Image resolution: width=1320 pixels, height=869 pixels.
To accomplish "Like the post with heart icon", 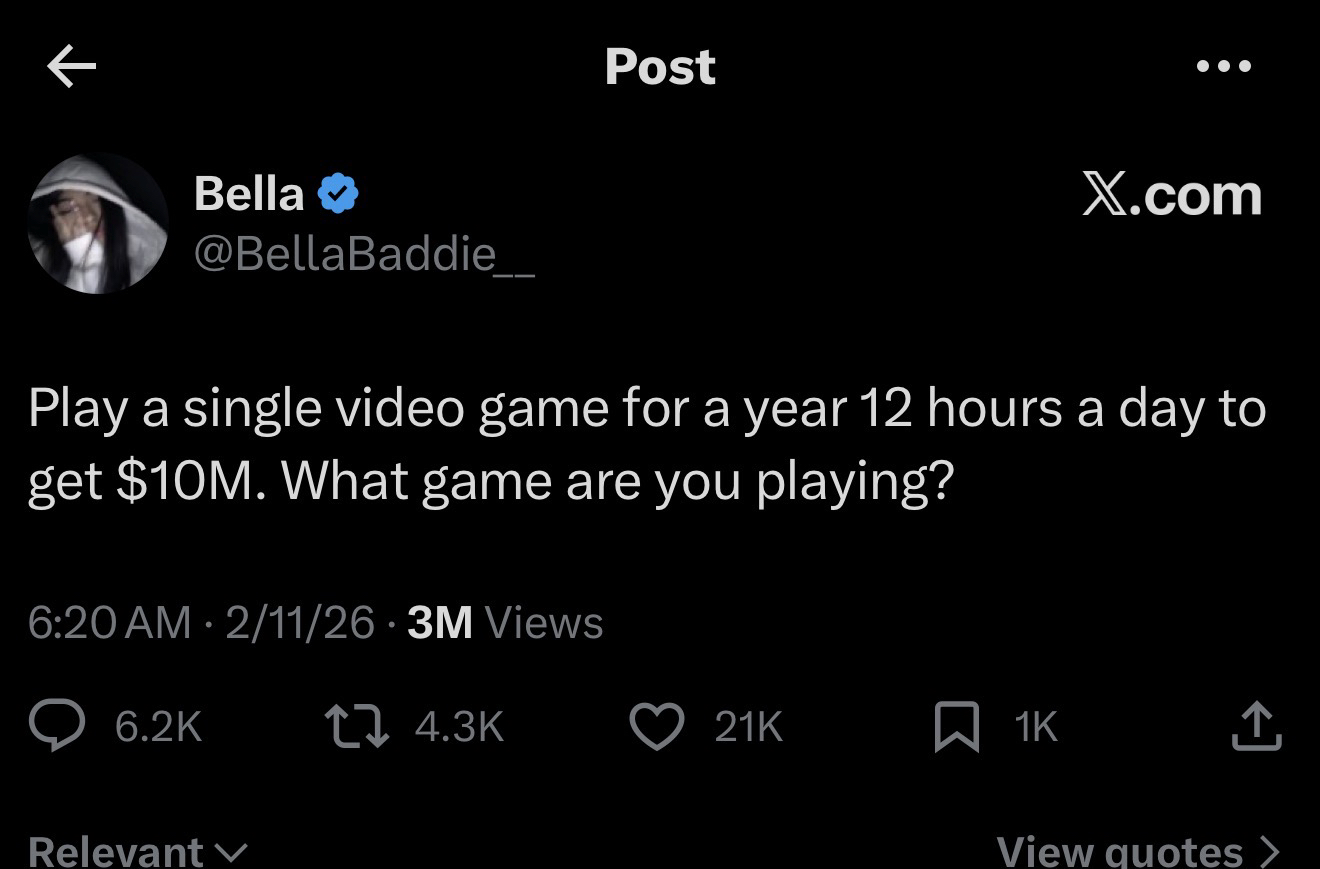I will click(656, 726).
